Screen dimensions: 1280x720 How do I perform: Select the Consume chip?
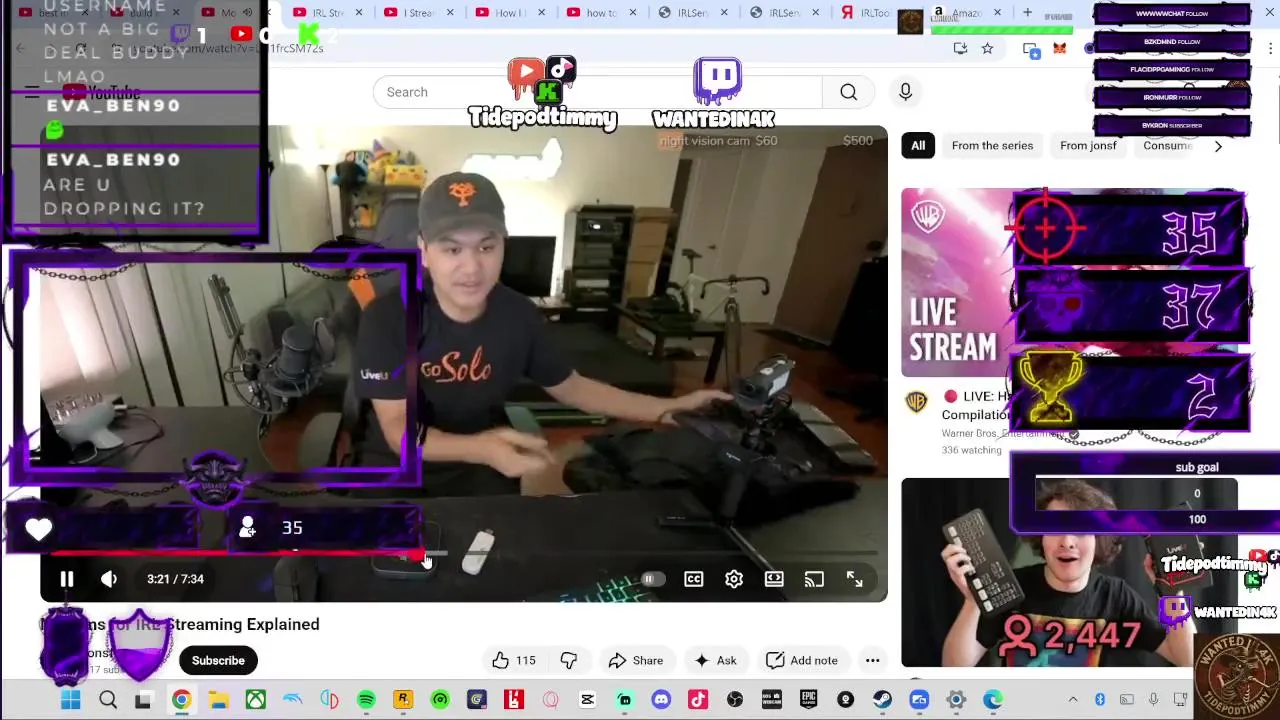(1168, 146)
